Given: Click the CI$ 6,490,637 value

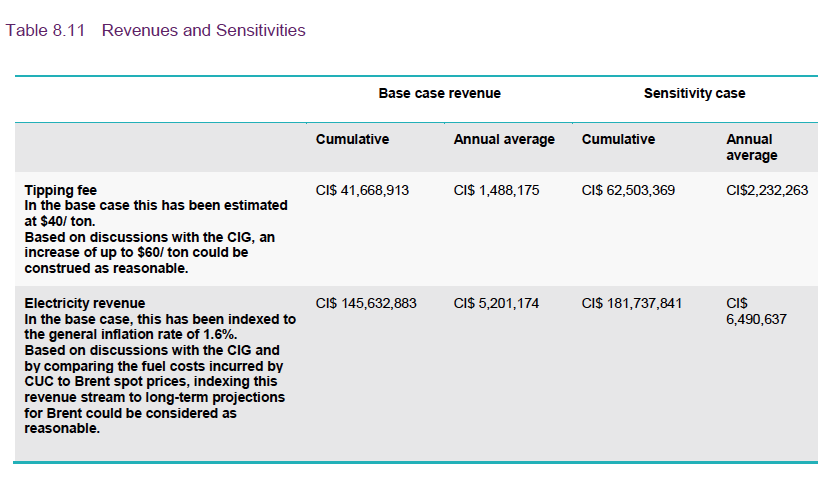Looking at the screenshot, I should pos(758,312).
